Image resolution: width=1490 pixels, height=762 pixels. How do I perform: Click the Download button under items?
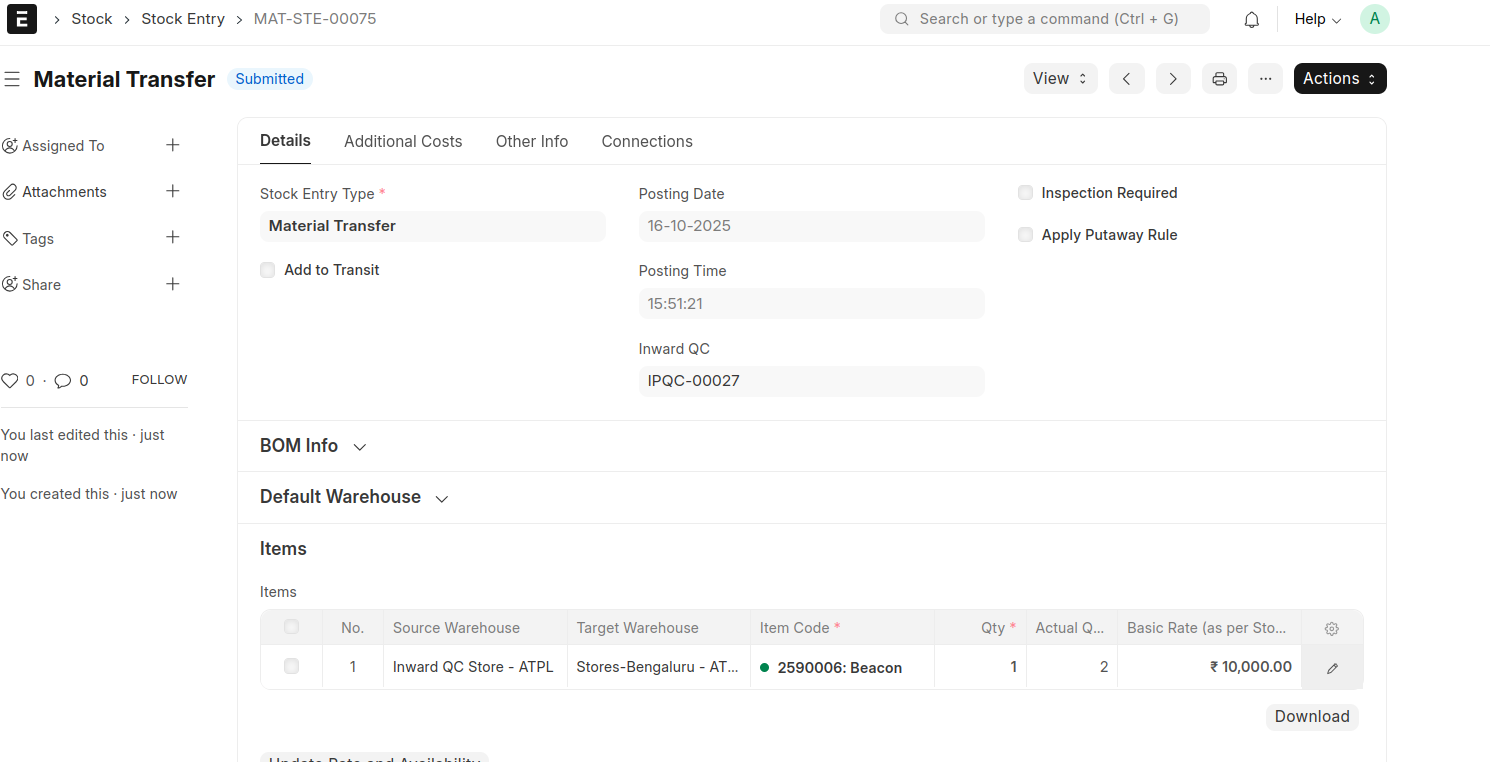coord(1311,717)
